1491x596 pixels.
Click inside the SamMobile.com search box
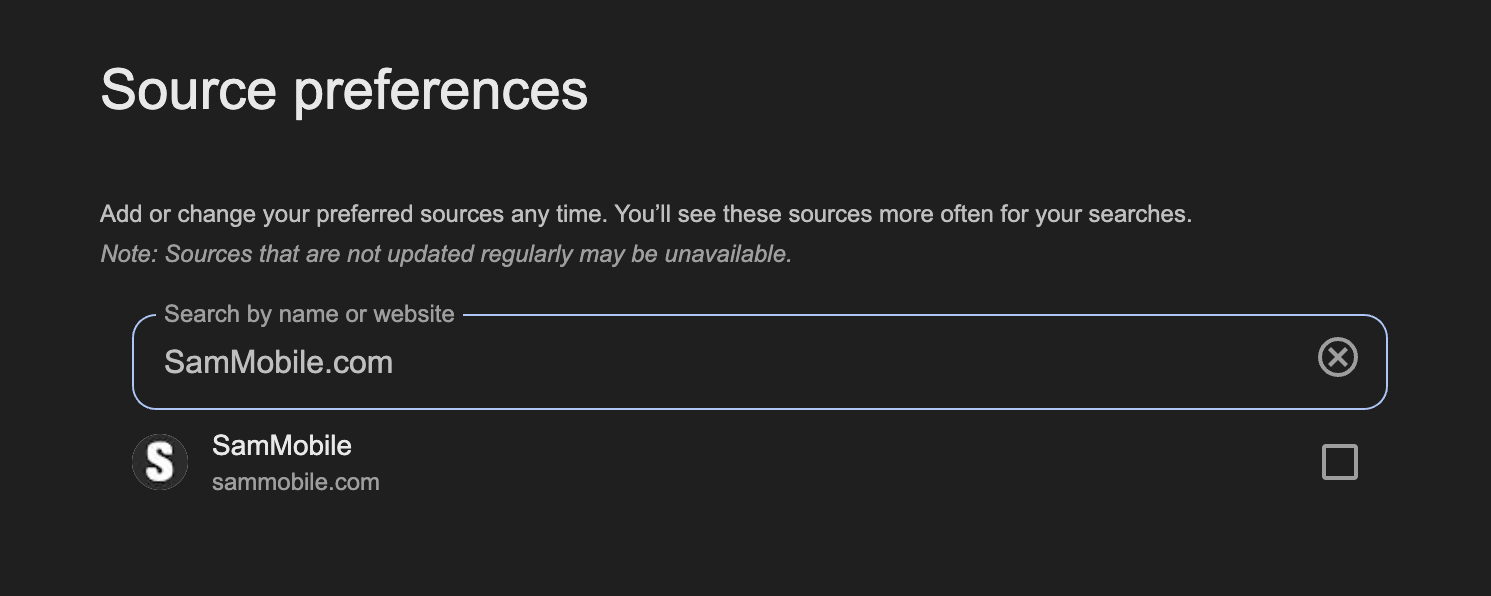(x=700, y=362)
